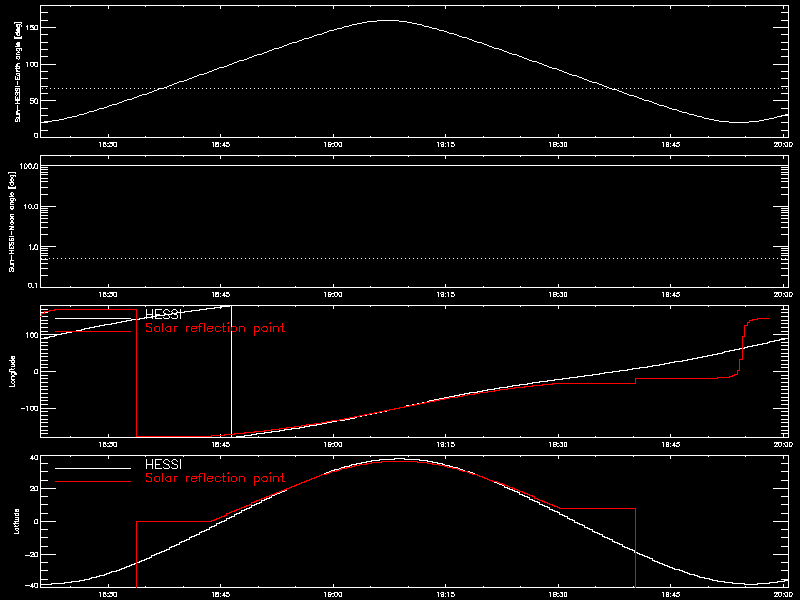Click the 10.0 tick on Moon angle axis
The height and width of the screenshot is (600, 800).
(31, 207)
